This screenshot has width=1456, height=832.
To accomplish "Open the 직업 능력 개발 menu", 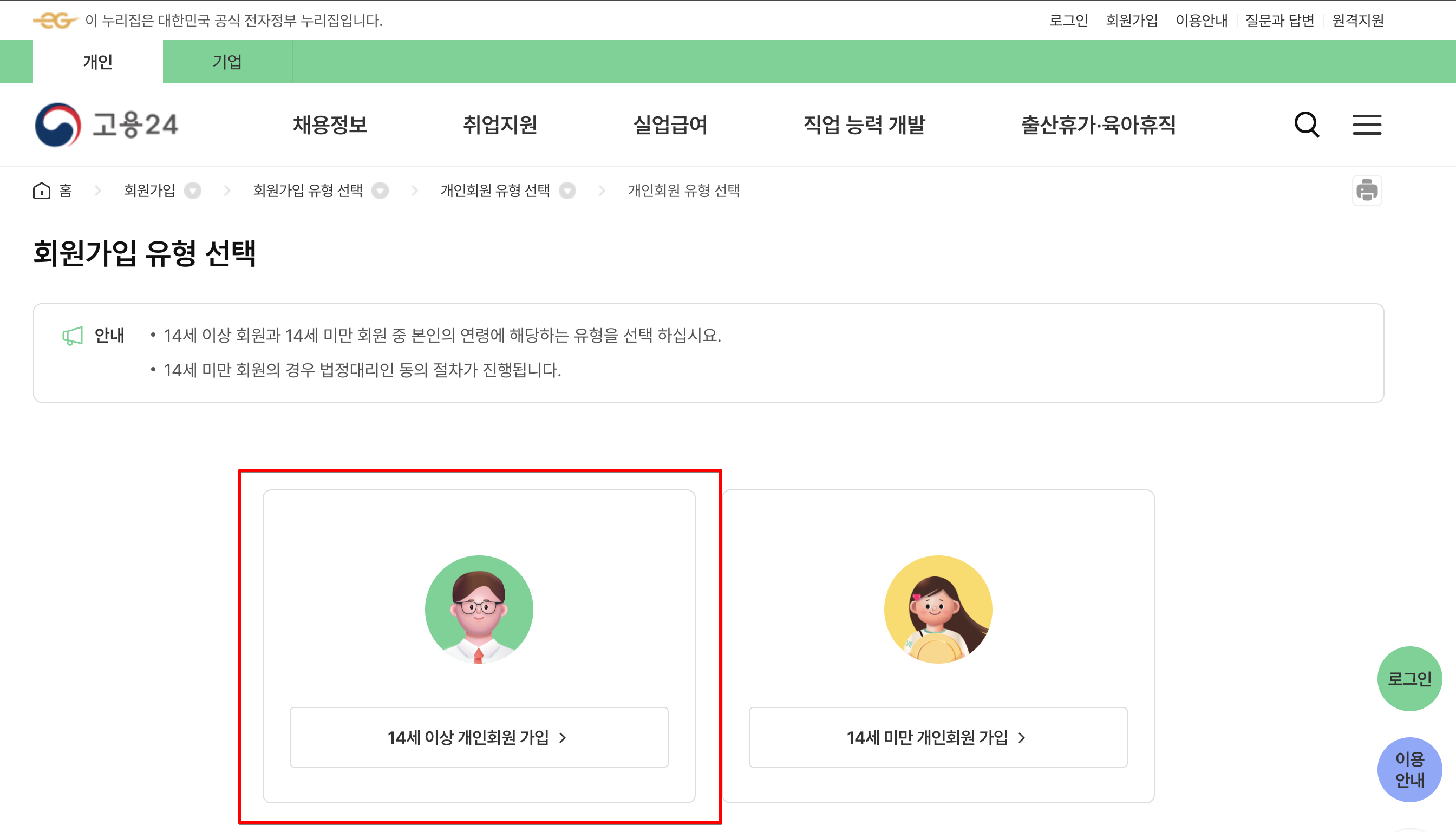I will tap(864, 125).
